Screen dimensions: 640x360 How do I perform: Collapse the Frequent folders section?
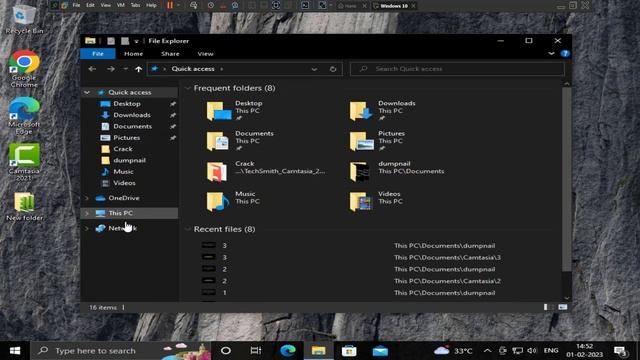point(188,88)
